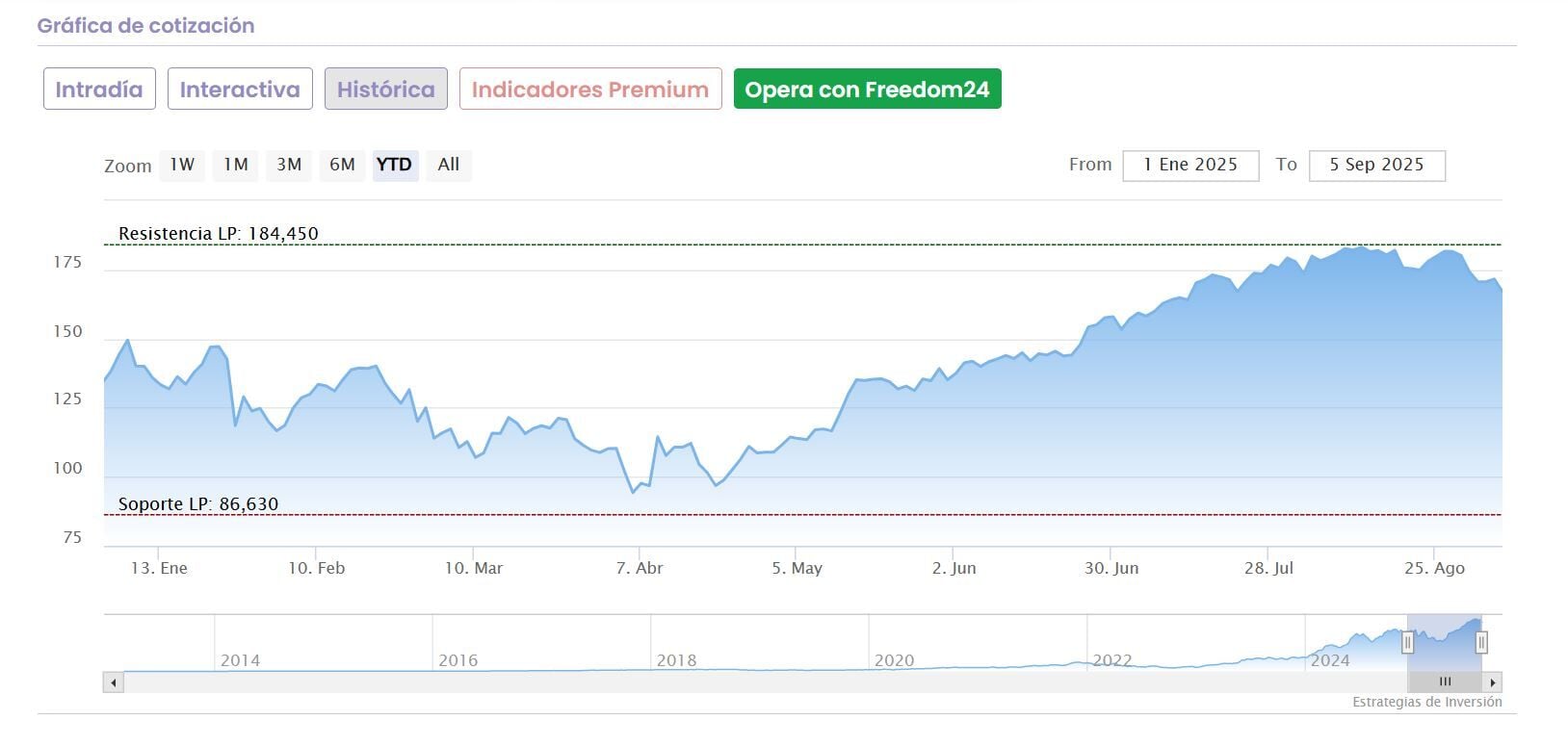Set zoom range to 1W

coord(182,165)
